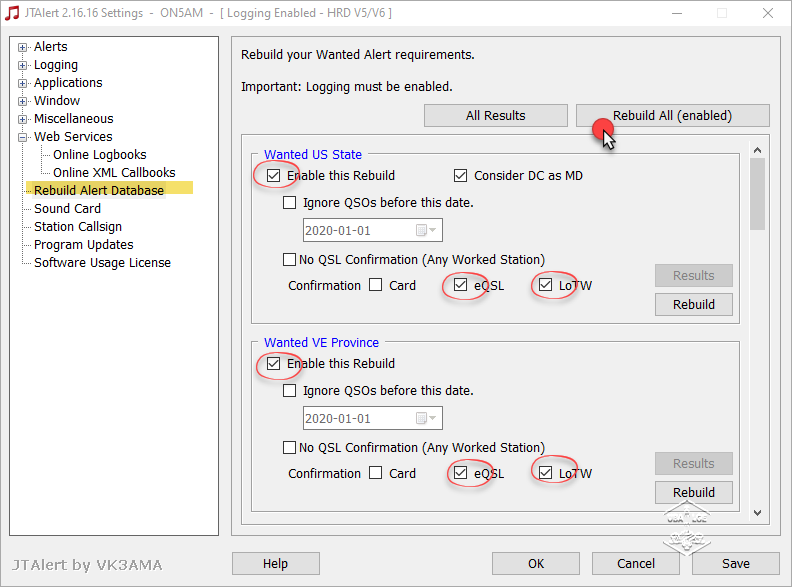Toggle US State Ignore QSOs before date
The image size is (792, 587).
click(289, 203)
